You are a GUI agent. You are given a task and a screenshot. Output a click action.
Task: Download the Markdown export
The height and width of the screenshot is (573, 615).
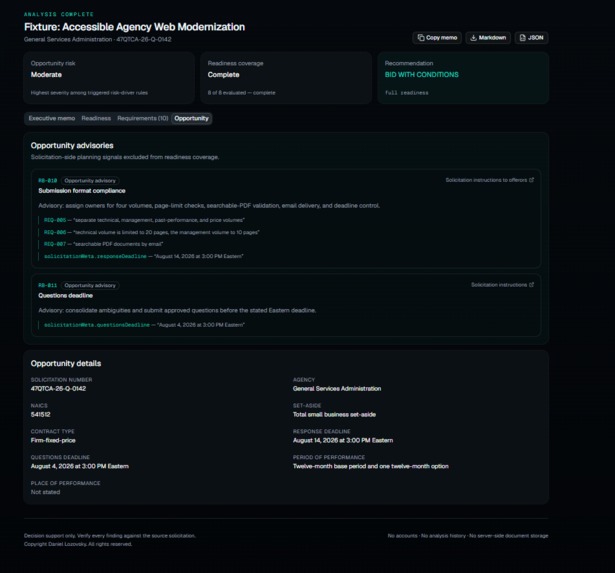[488, 38]
